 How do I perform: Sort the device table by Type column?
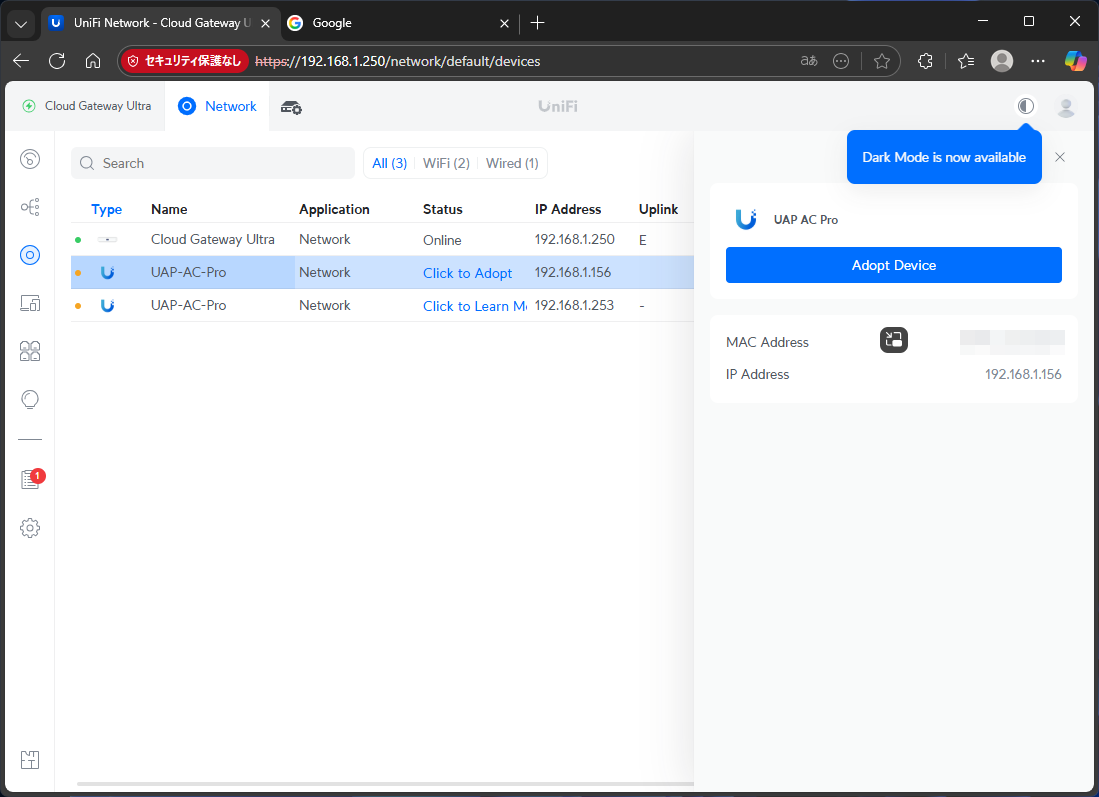[106, 209]
